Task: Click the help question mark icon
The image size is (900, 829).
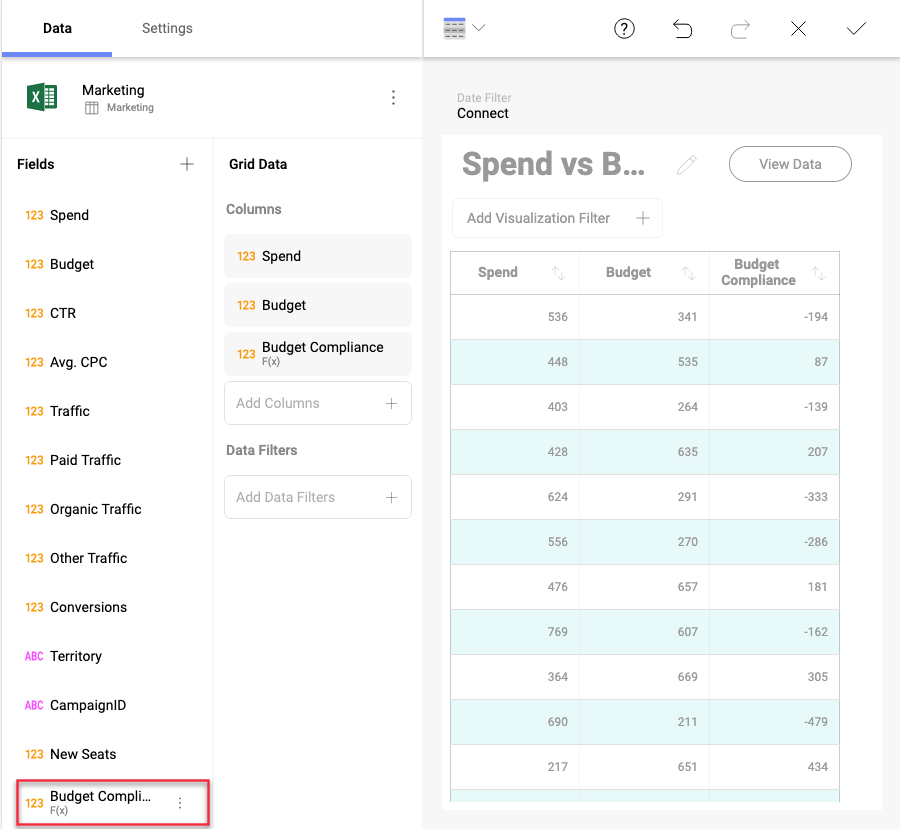Action: coord(624,28)
